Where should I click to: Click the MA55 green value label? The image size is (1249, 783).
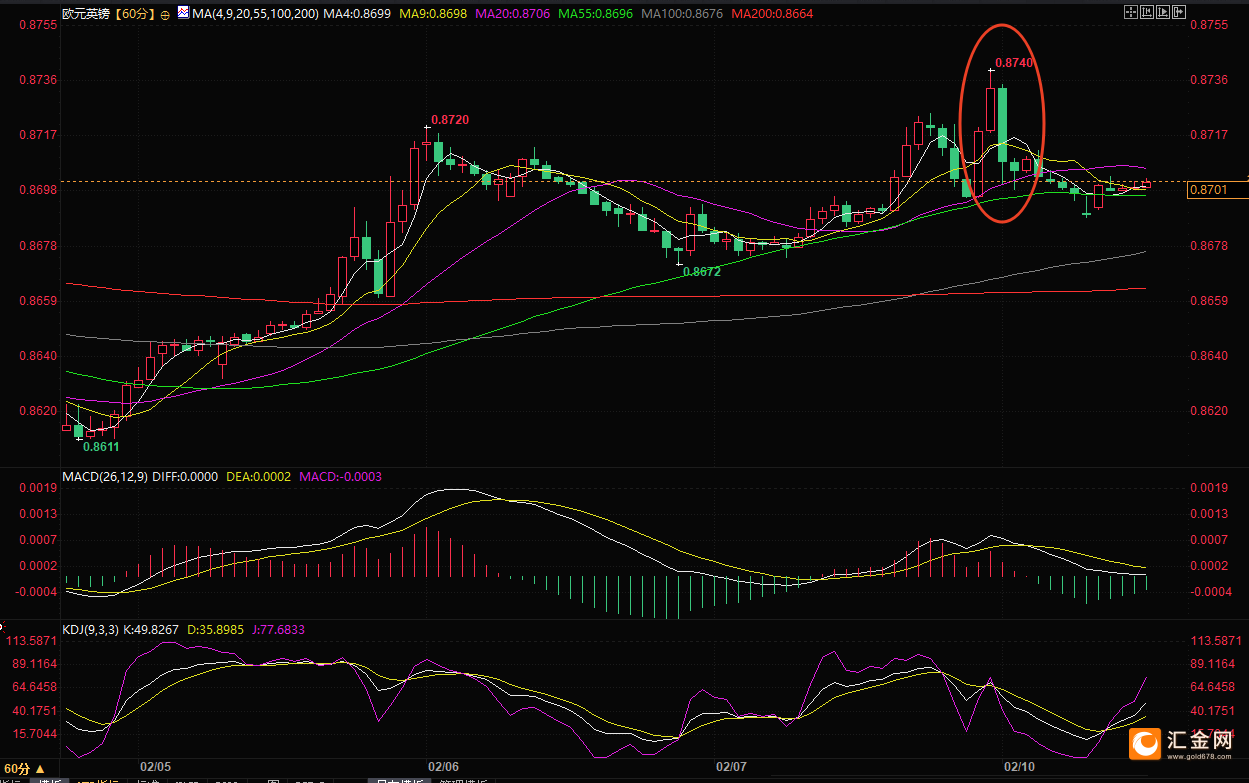[596, 14]
